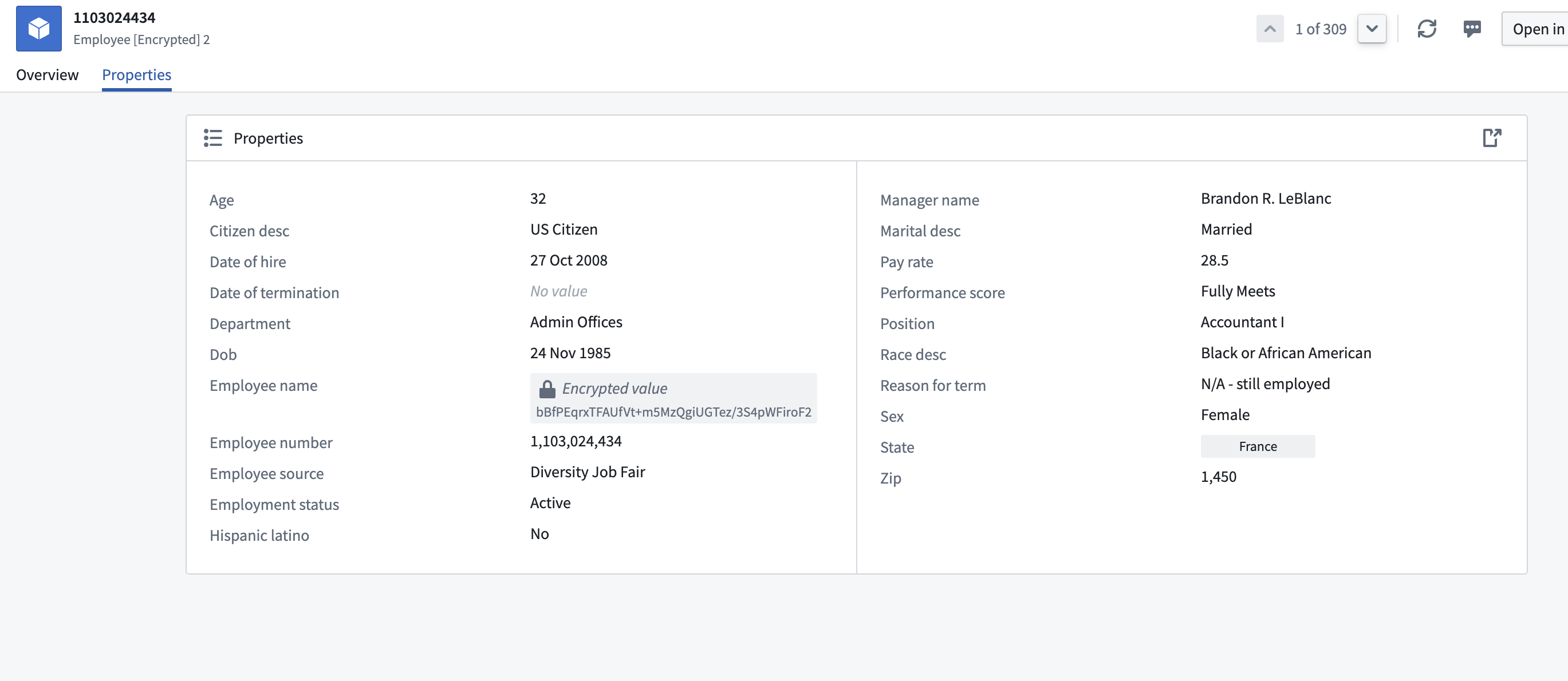This screenshot has width=1568, height=681.
Task: Click the Black or African American value
Action: 1286,353
